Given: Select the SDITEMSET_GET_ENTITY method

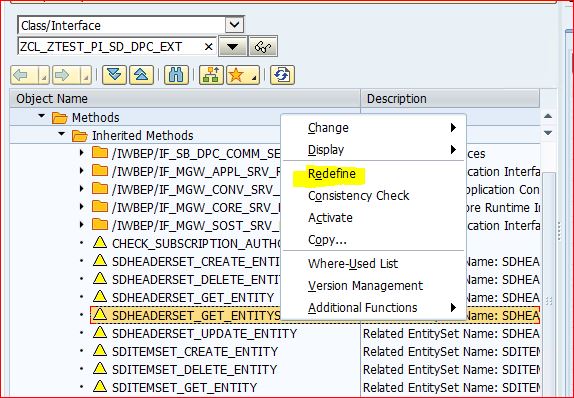Looking at the screenshot, I should coord(184,387).
